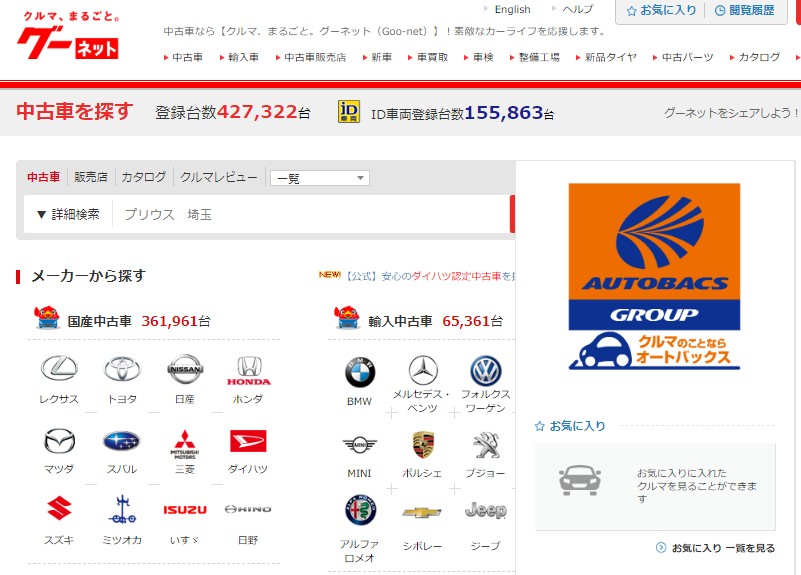
Task: Open 閲覧履歴 browsing history
Action: [x=745, y=10]
